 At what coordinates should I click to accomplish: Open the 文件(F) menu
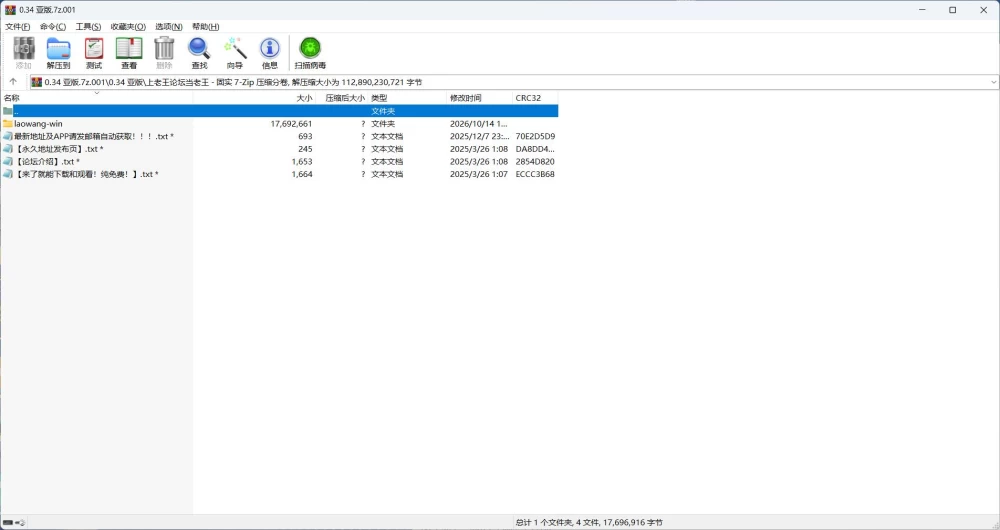click(17, 27)
